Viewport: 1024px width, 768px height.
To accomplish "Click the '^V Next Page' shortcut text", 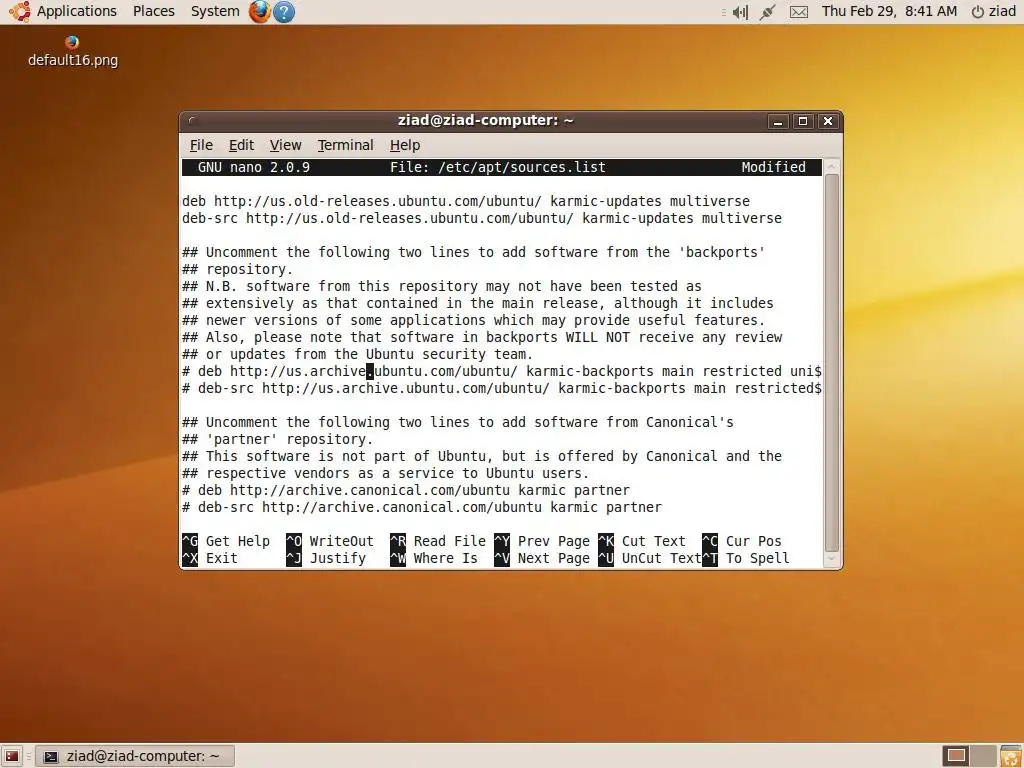I will pos(542,558).
